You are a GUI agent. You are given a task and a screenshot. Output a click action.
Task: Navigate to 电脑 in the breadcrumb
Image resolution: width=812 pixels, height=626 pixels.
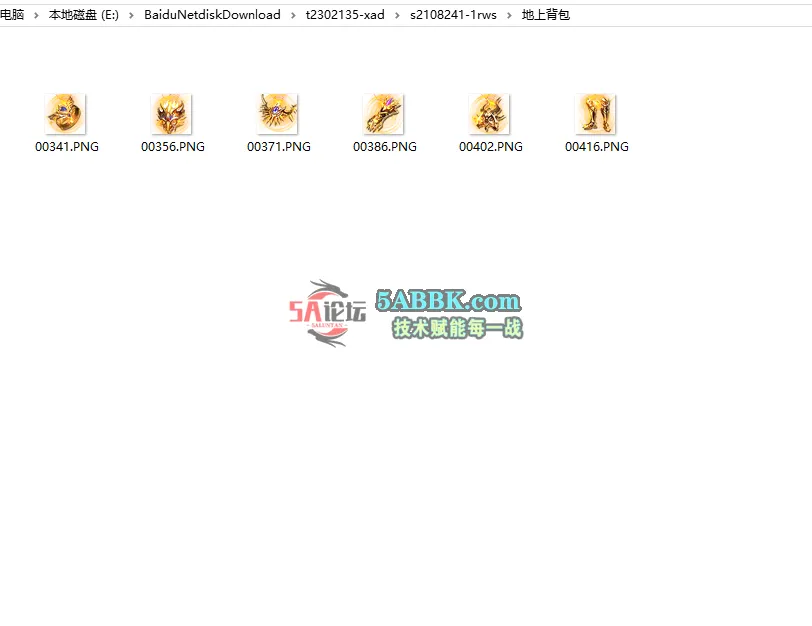pos(11,15)
